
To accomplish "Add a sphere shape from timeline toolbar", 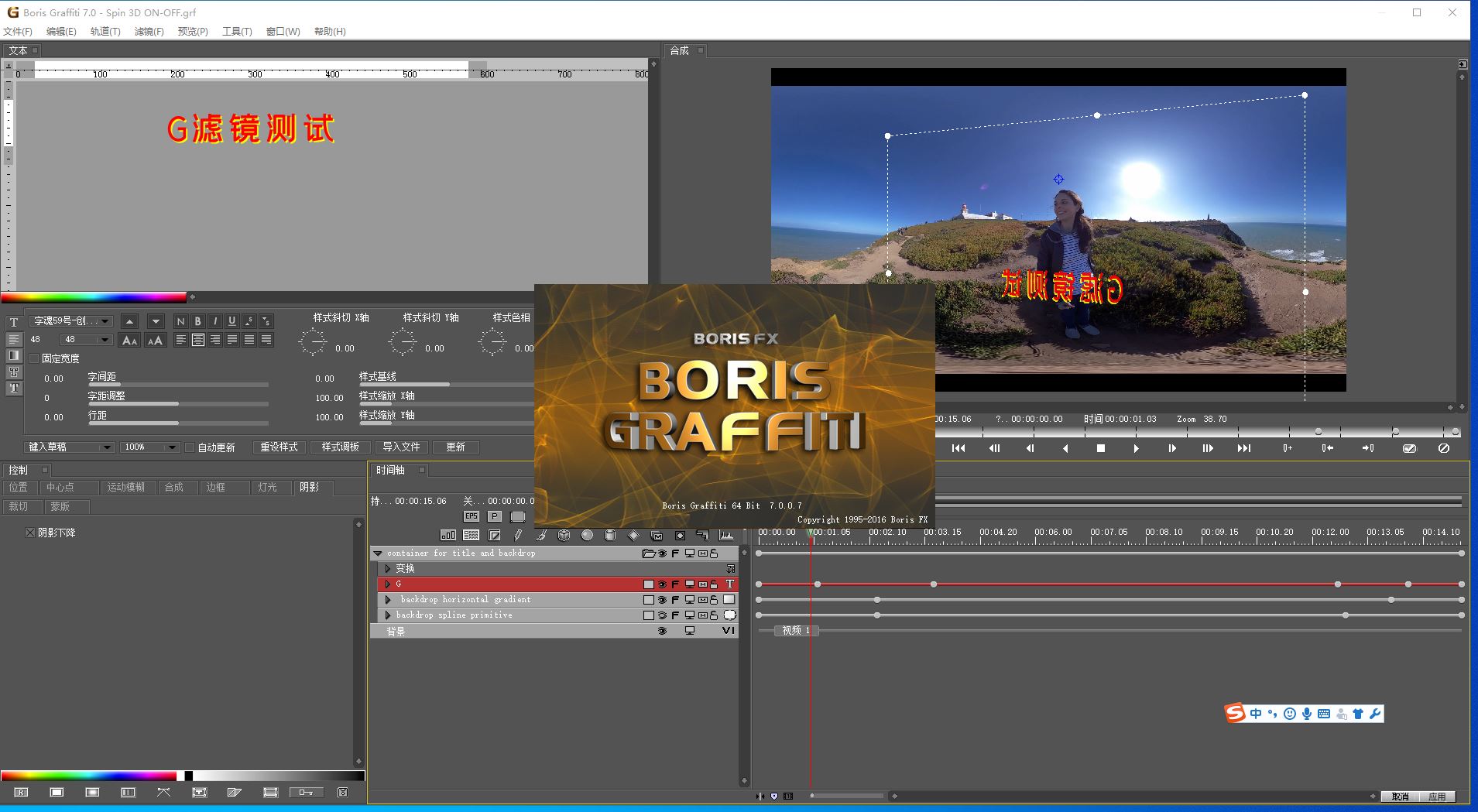I will [x=587, y=535].
